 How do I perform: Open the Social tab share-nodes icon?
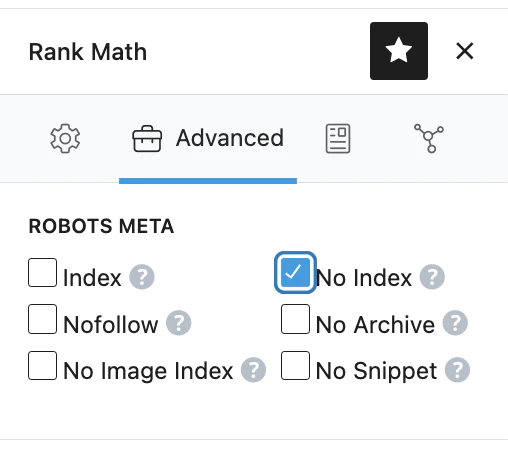pyautogui.click(x=429, y=138)
